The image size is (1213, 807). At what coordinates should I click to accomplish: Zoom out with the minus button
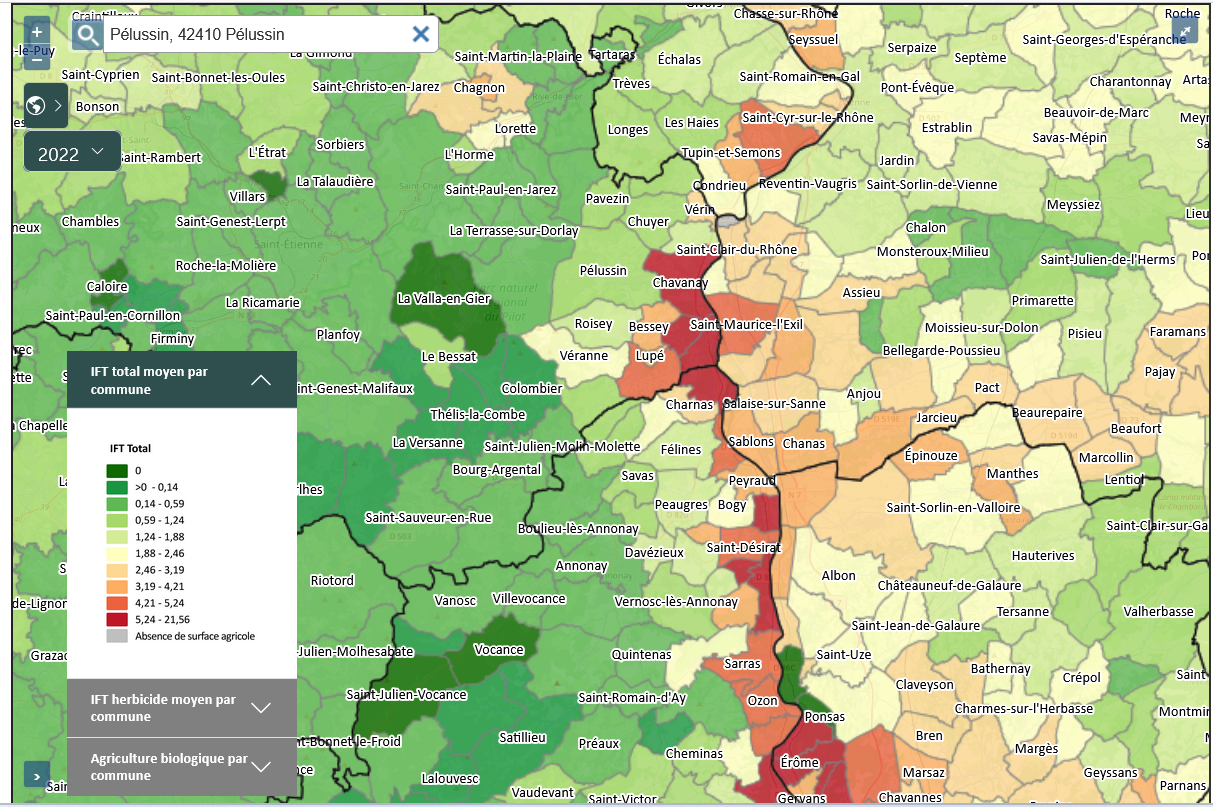pyautogui.click(x=37, y=58)
